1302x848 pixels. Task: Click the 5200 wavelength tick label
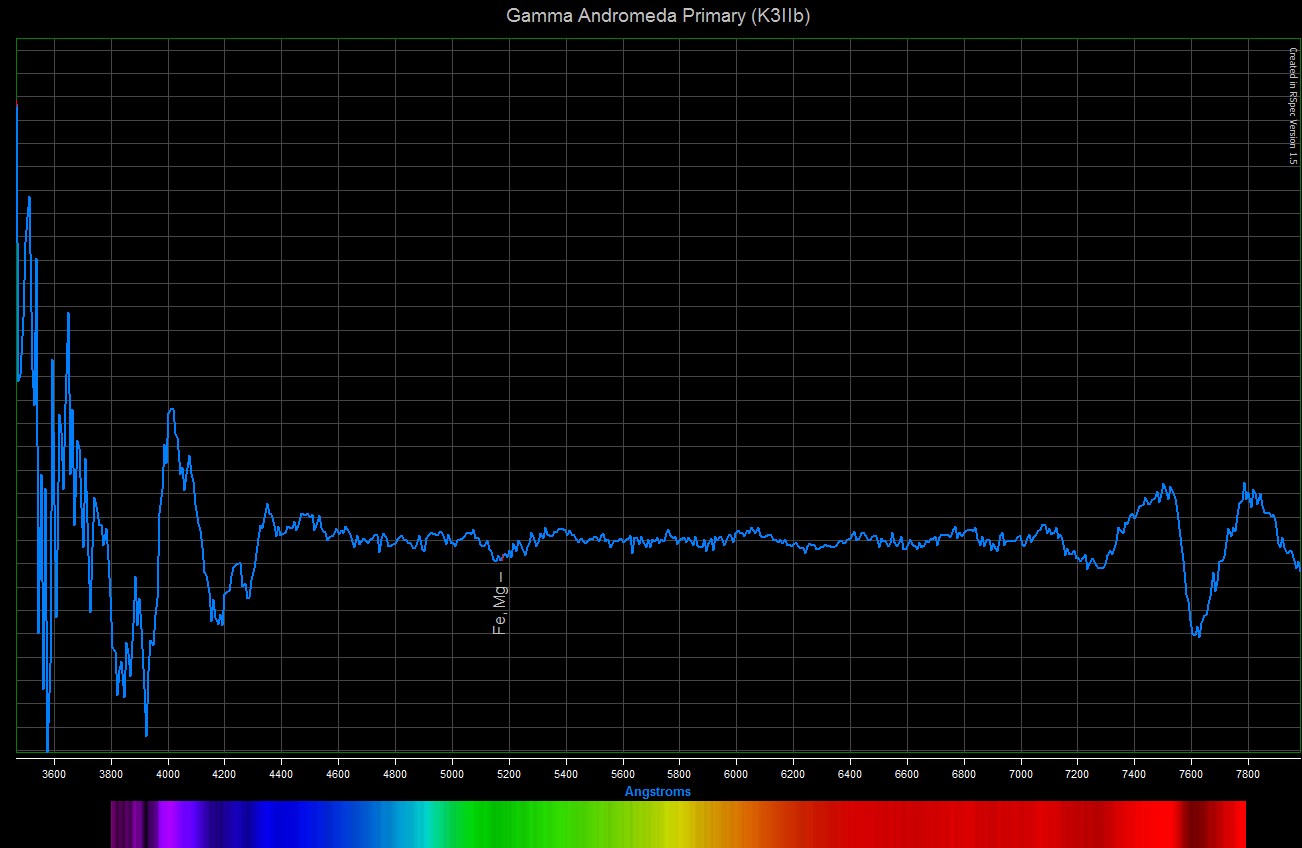(x=510, y=773)
